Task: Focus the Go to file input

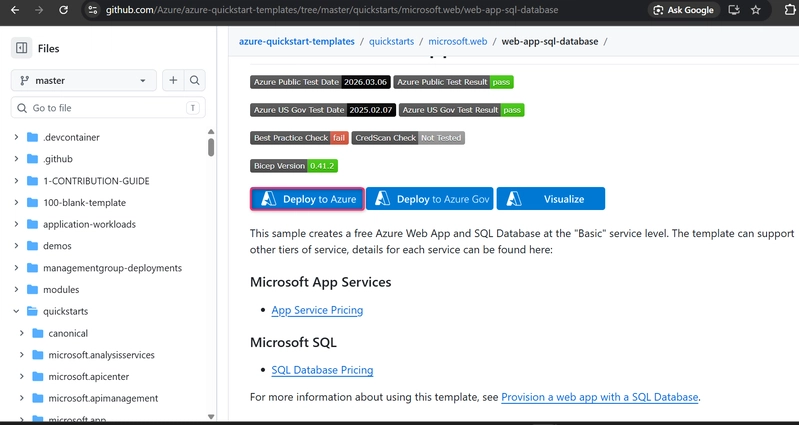Action: pos(108,108)
